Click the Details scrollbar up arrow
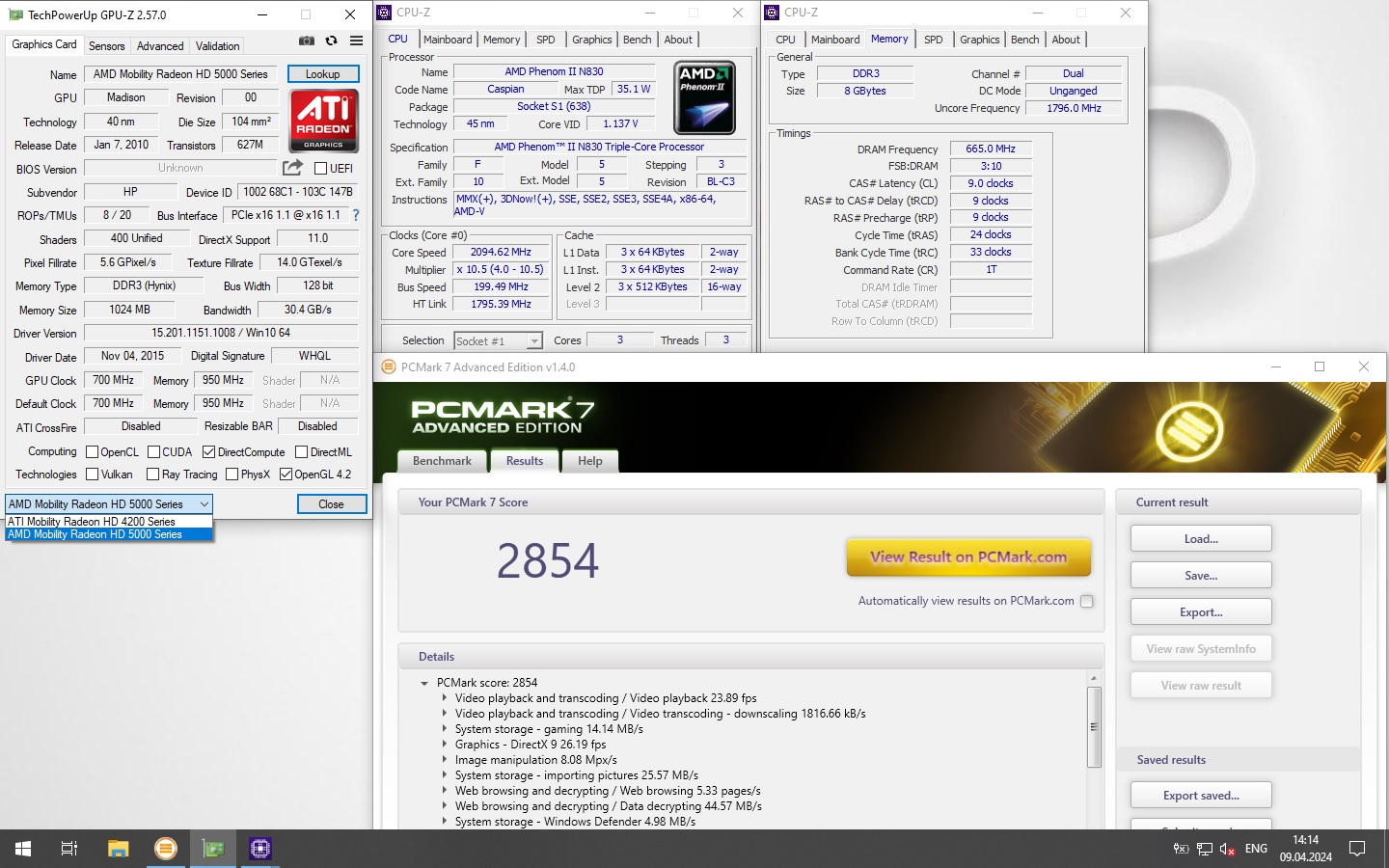1389x868 pixels. point(1094,678)
